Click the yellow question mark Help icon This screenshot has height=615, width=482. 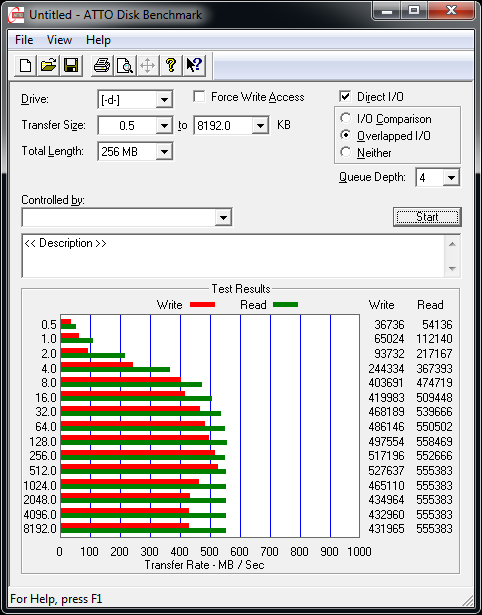171,66
